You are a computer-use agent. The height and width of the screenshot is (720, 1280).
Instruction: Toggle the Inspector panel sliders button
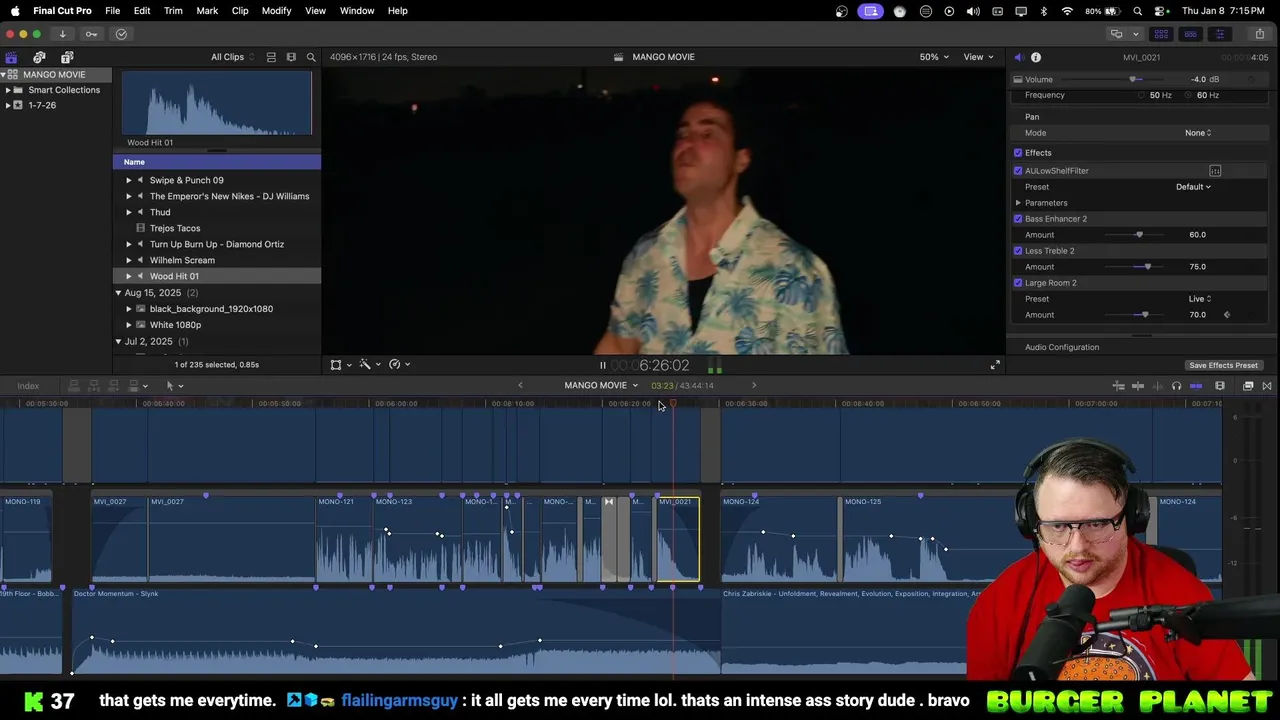[1219, 34]
